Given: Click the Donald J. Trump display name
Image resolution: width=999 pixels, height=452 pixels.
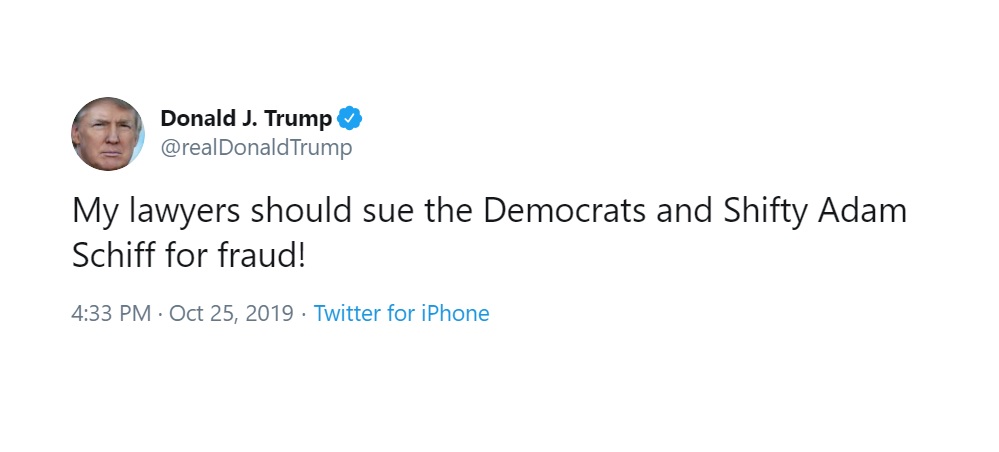Looking at the screenshot, I should 246,119.
